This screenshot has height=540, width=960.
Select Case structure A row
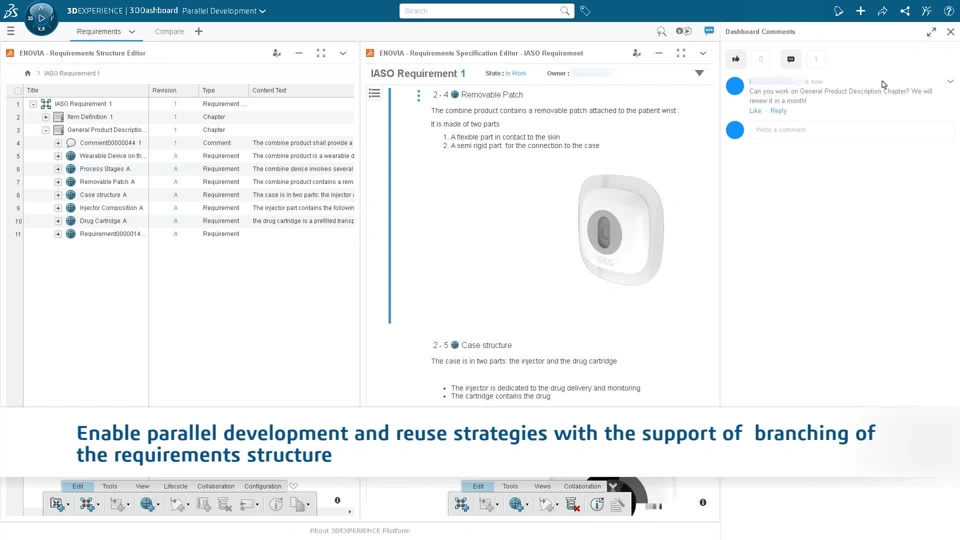click(x=189, y=195)
